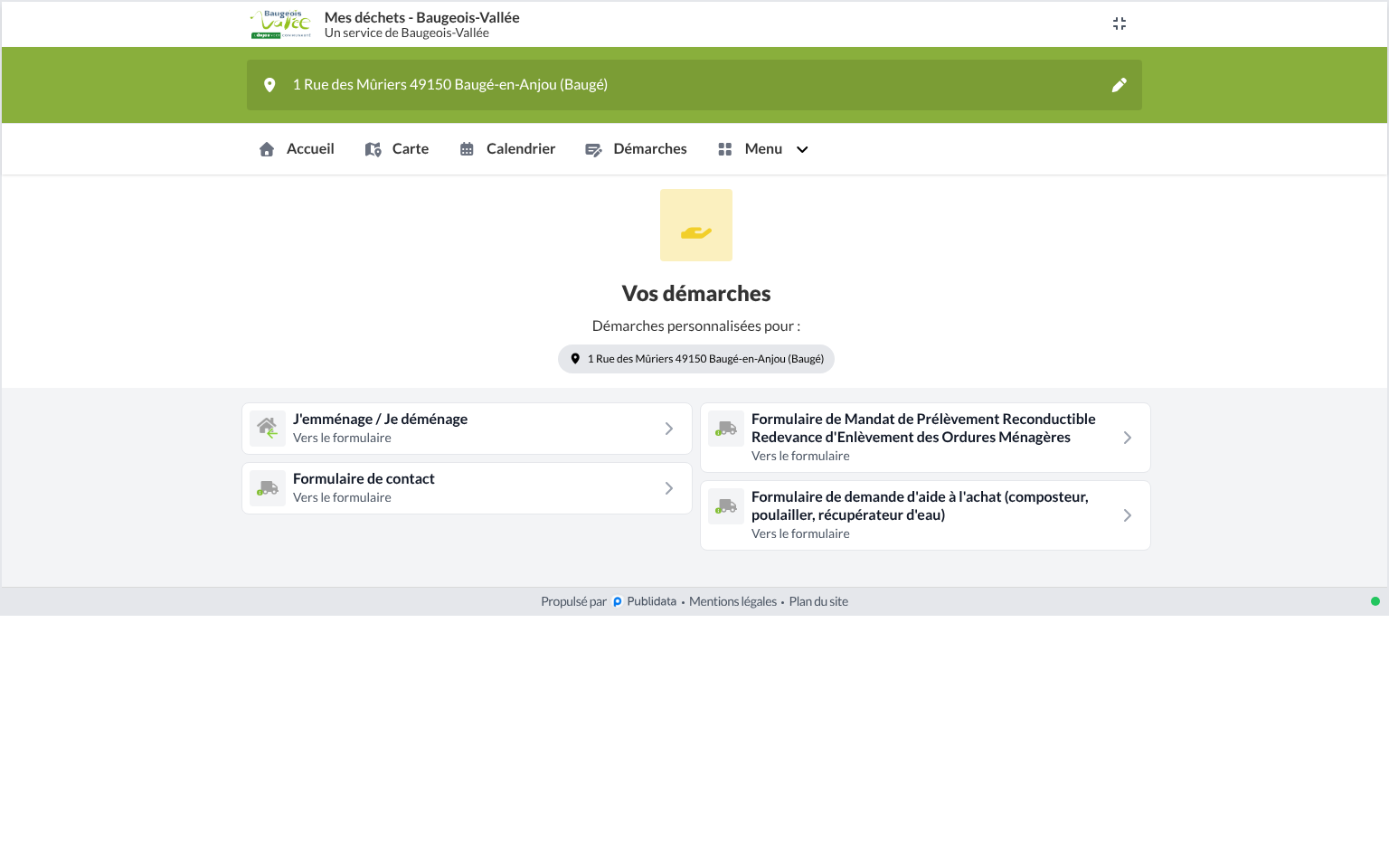This screenshot has height=868, width=1389.
Task: Open the Formulaire de contact link
Action: [467, 488]
